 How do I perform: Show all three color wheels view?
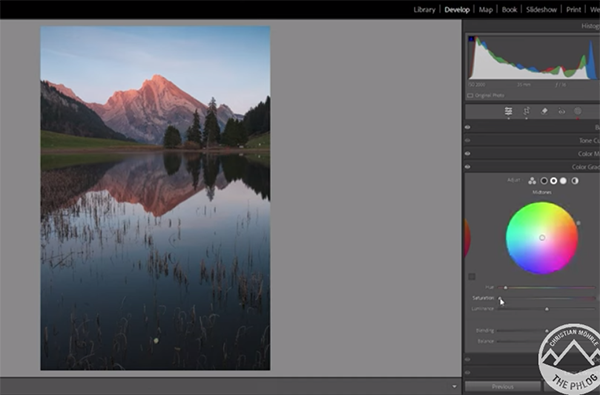pyautogui.click(x=532, y=181)
